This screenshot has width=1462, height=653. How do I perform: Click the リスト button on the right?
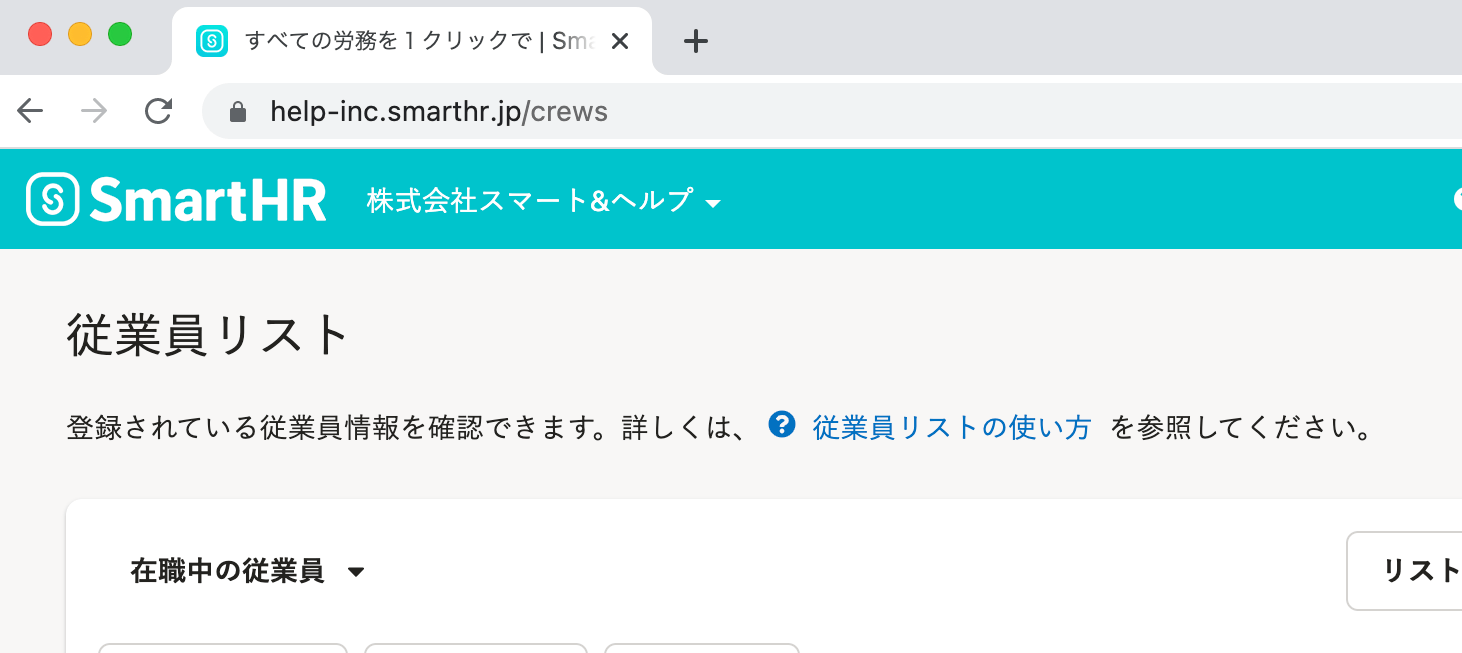point(1405,571)
